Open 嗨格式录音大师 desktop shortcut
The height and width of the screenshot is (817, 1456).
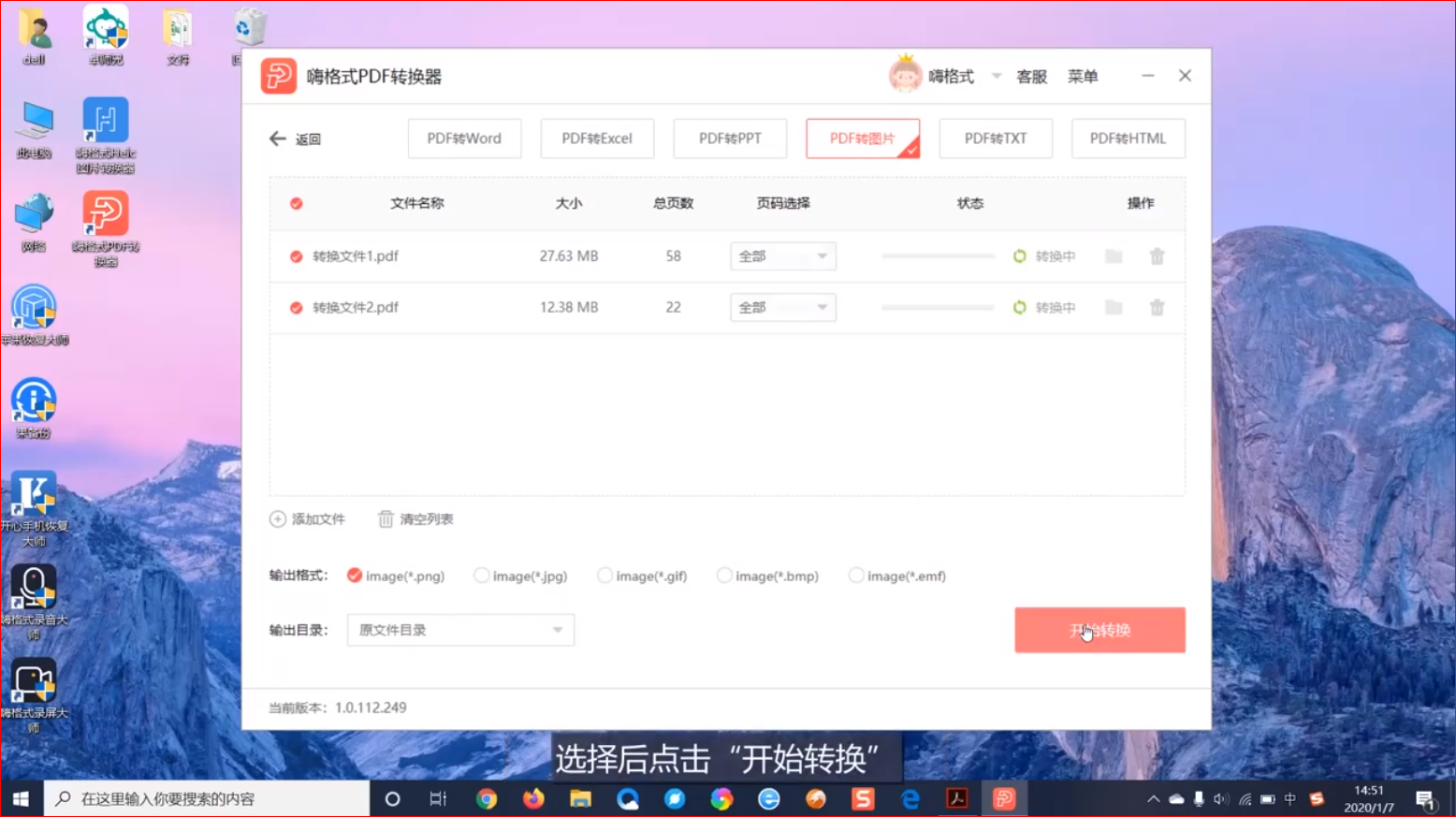(x=34, y=601)
